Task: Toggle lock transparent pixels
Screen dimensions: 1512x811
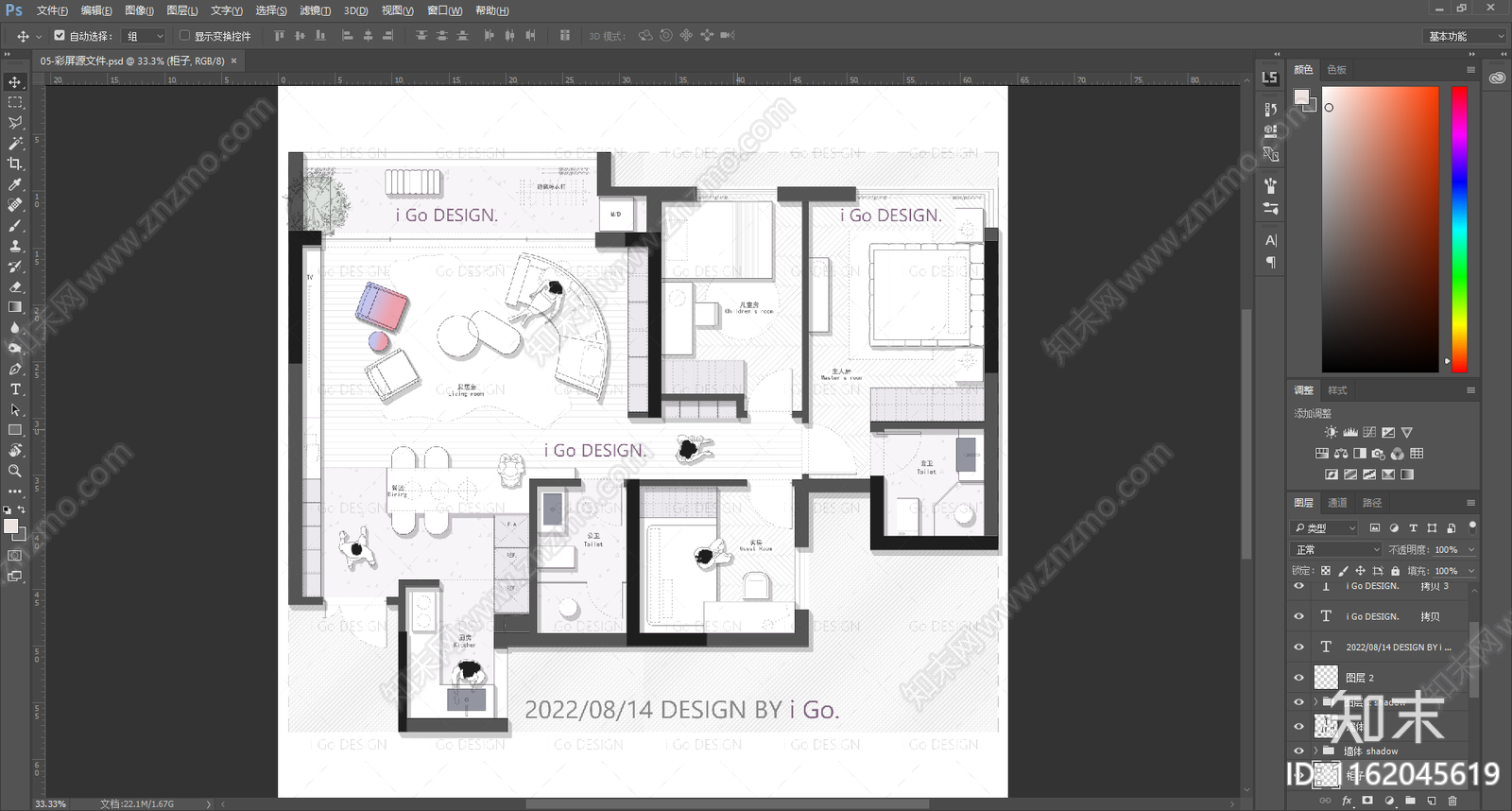Action: (x=1326, y=571)
